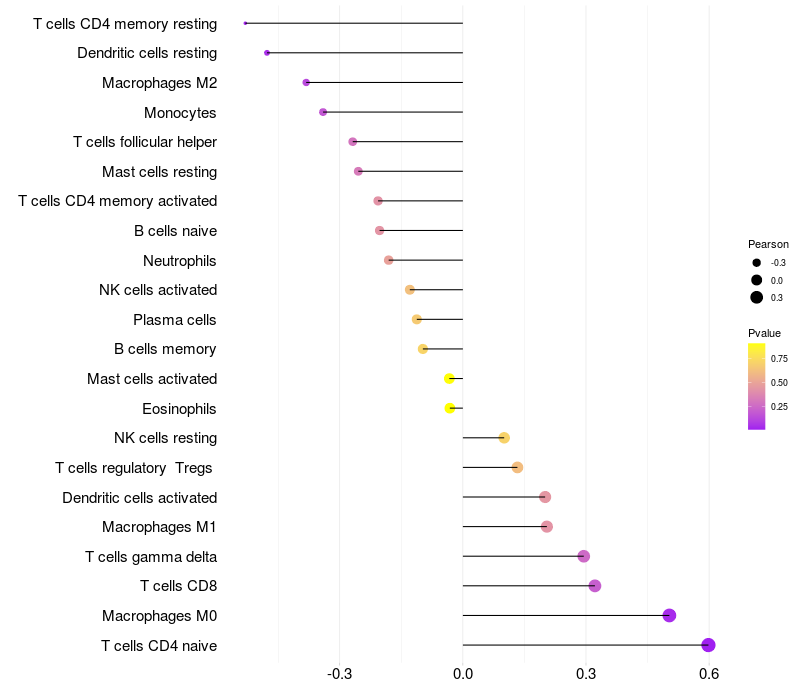Screen dimensions: 800x700
Task: Click the T cells CD4 naive data point
Action: click(708, 645)
